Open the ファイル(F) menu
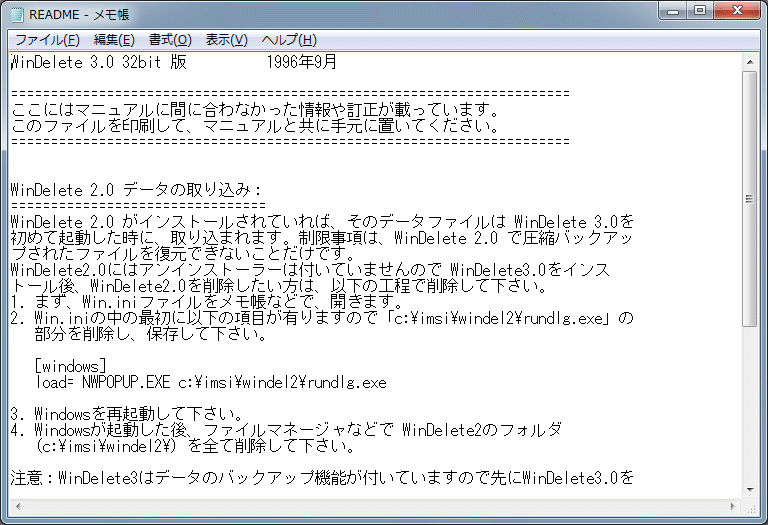Image resolution: width=768 pixels, height=525 pixels. [47, 40]
